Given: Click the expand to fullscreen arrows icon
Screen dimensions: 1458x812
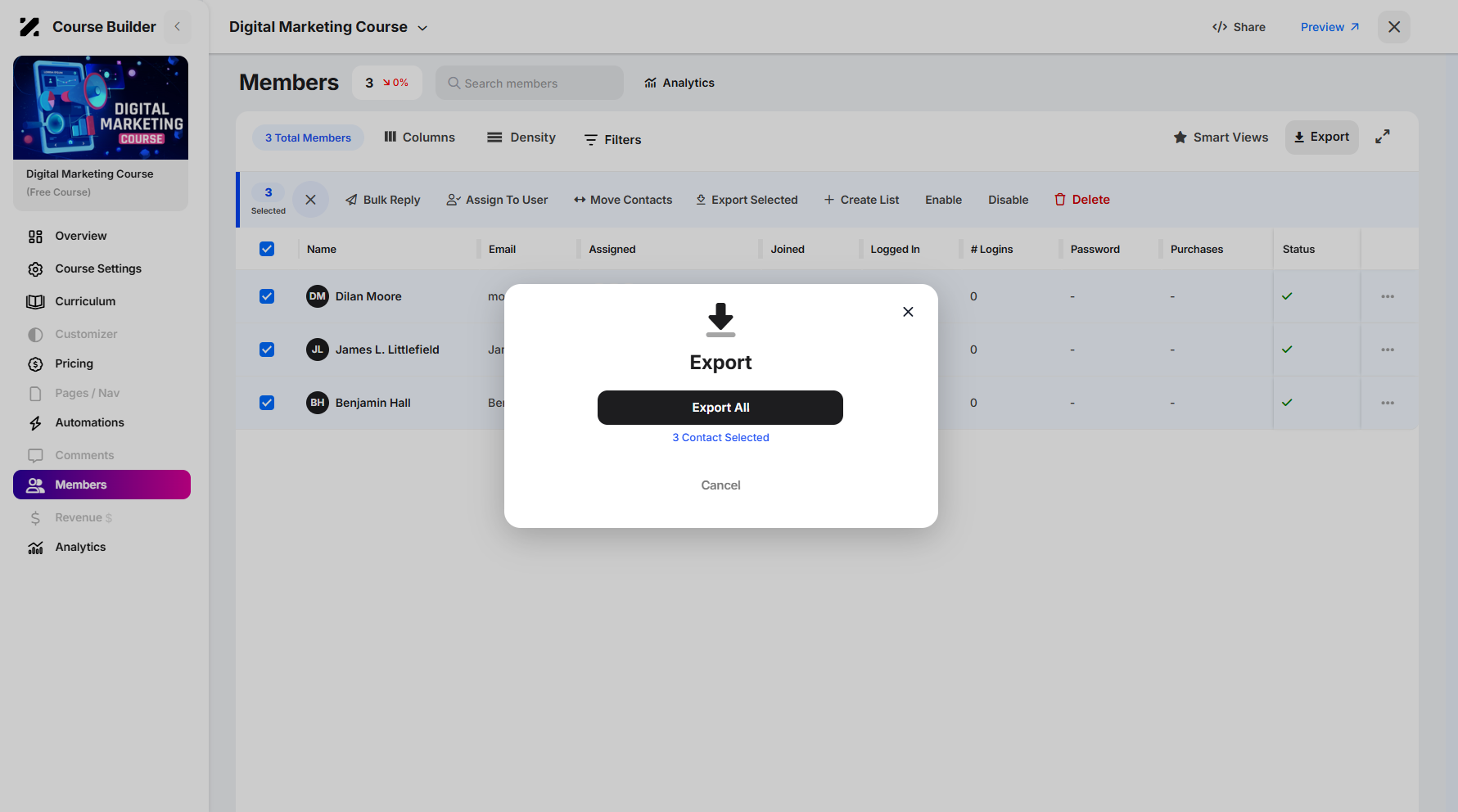Looking at the screenshot, I should click(1383, 137).
